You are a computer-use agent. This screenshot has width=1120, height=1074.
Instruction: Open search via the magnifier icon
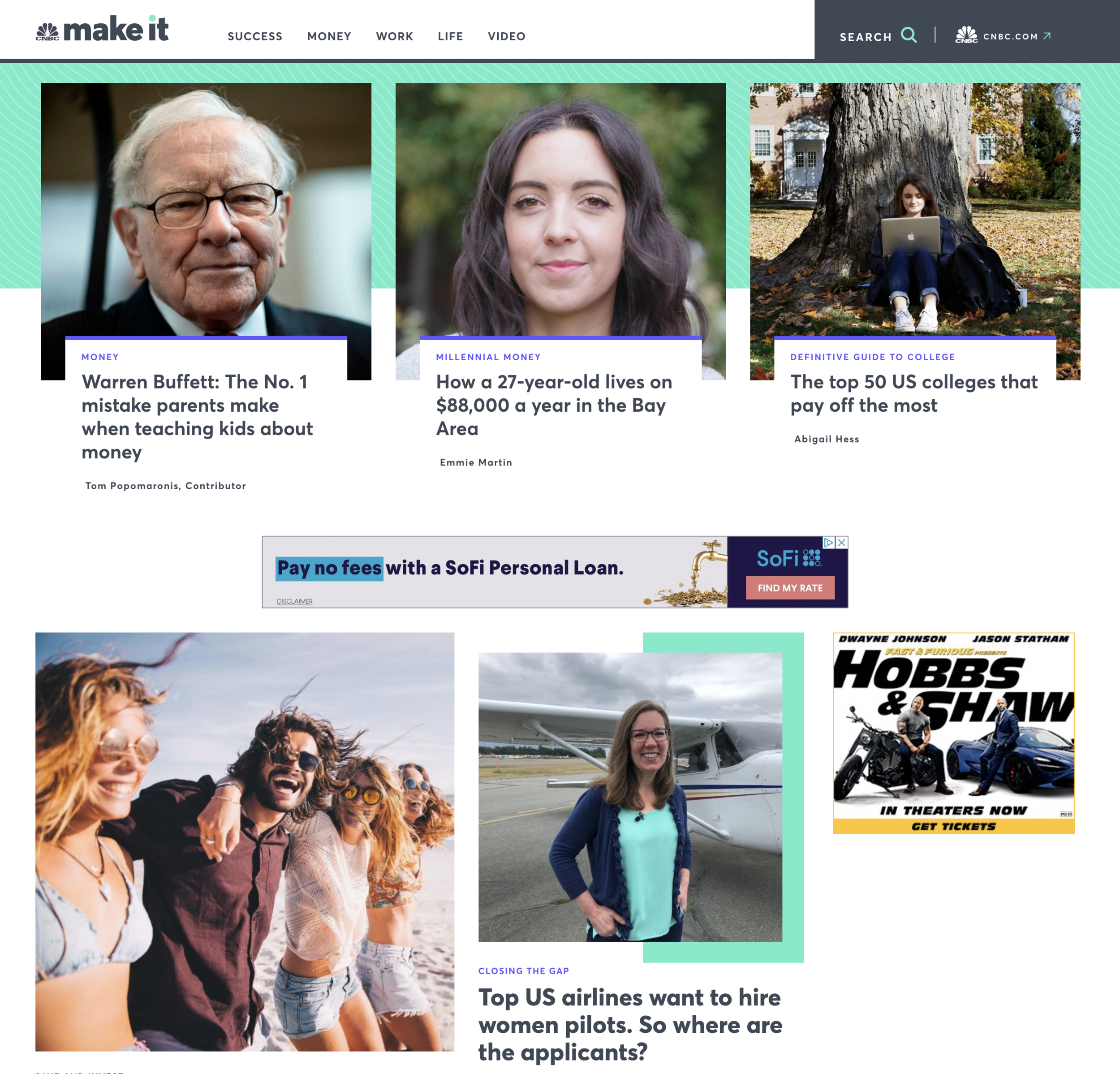point(909,35)
